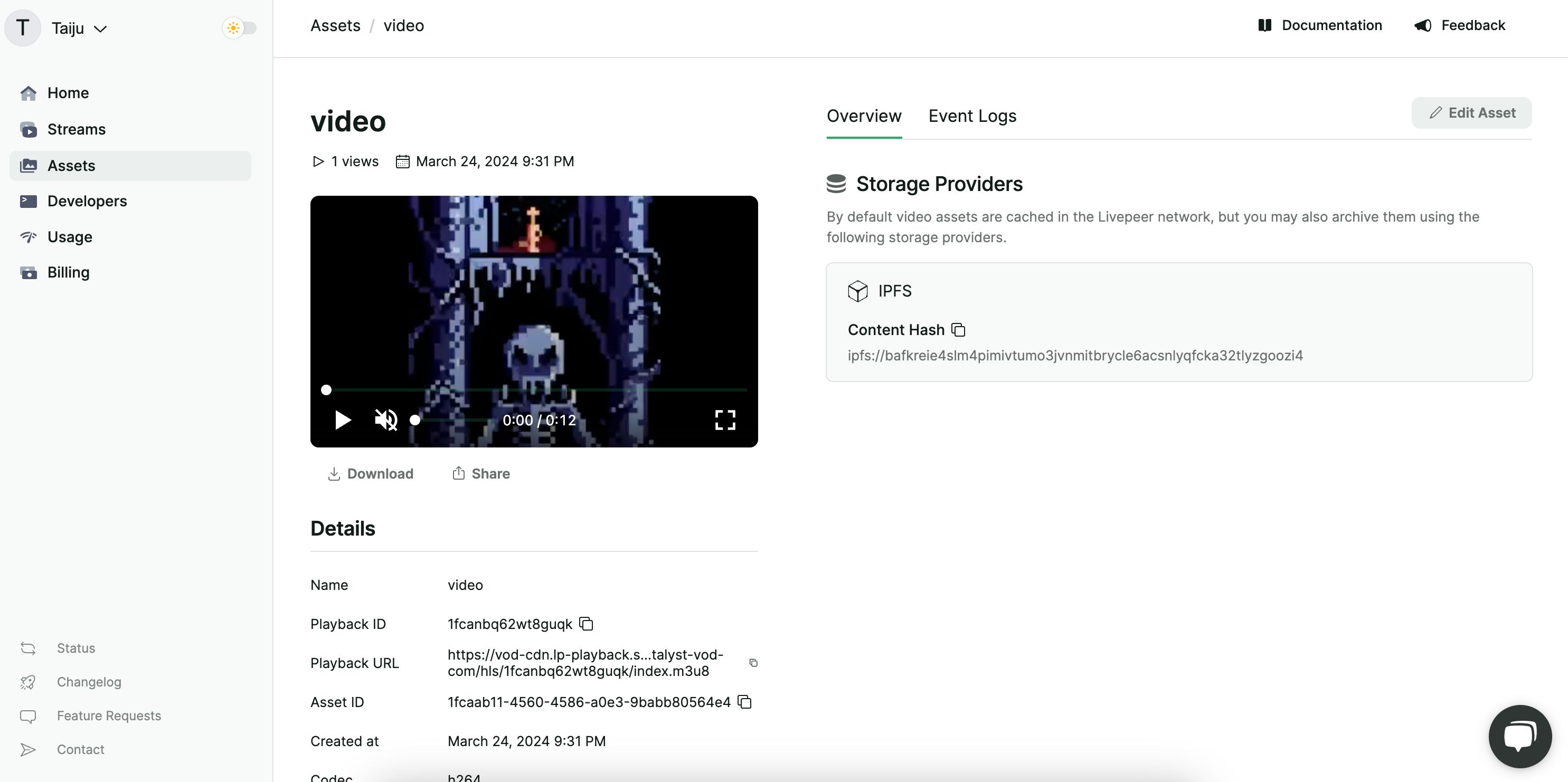Click the Status arrows icon

coord(28,648)
